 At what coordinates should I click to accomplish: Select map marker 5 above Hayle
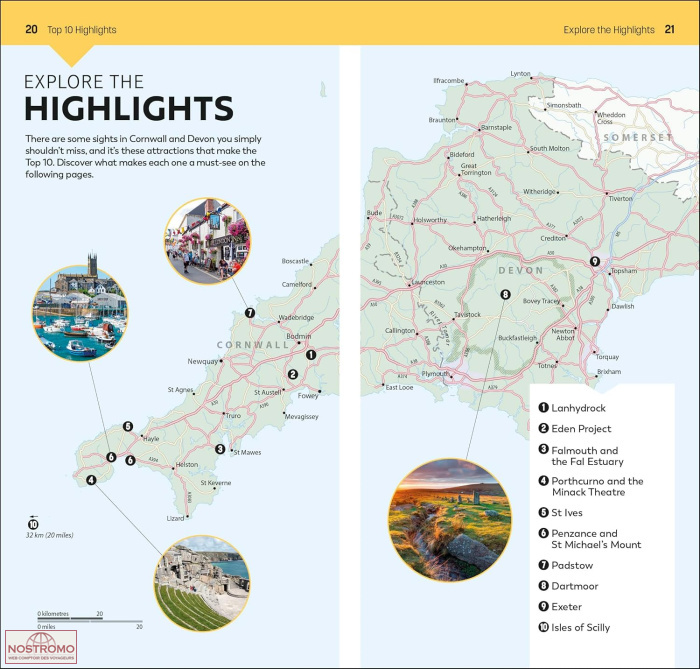click(128, 427)
